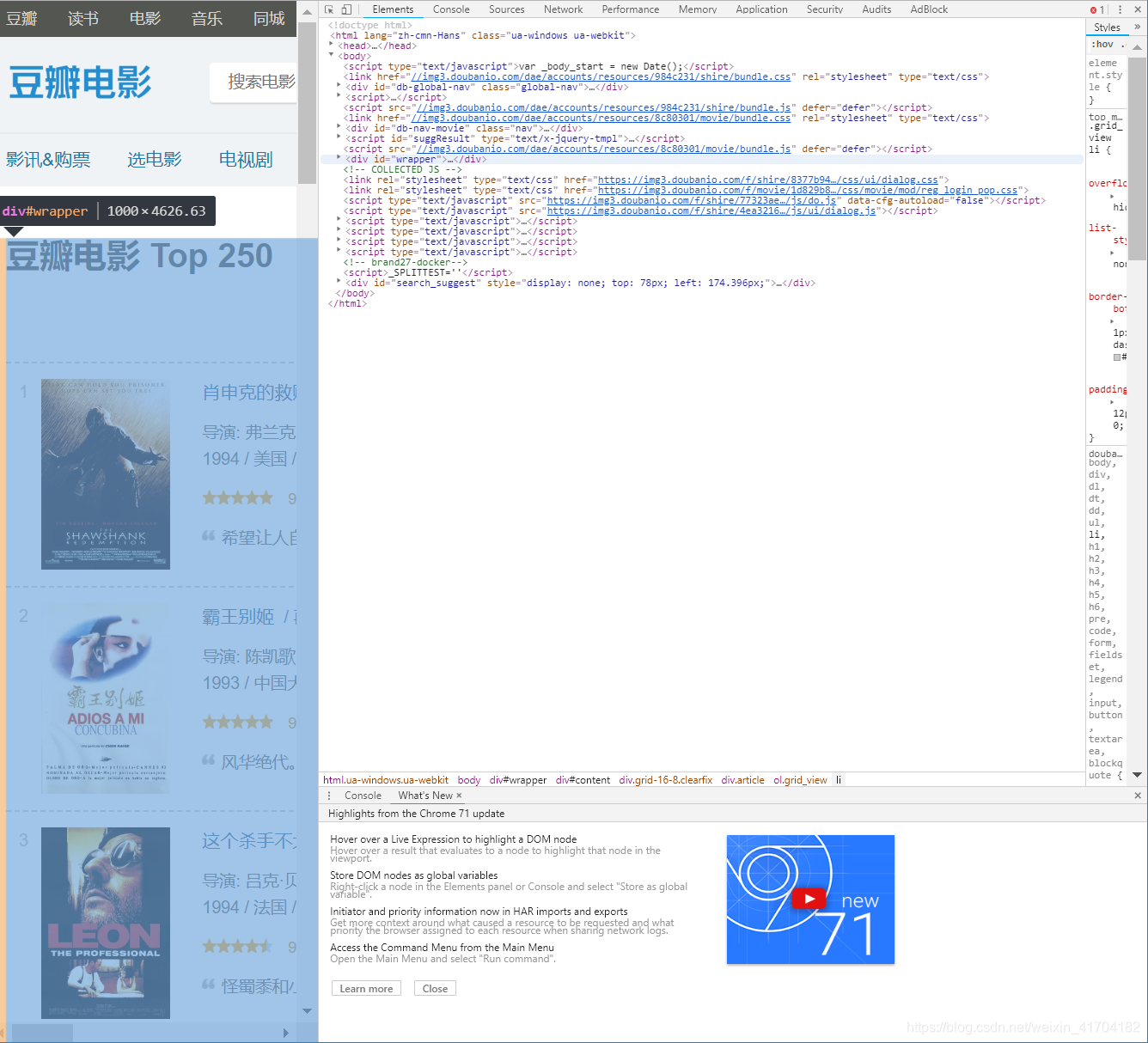
Task: Click the 'COLLECTED JS' comment line
Action: point(402,169)
